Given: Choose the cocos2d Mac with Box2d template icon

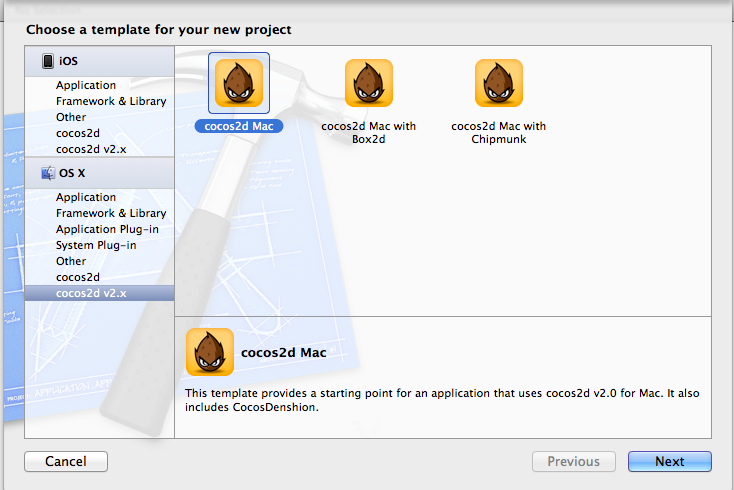Looking at the screenshot, I should 369,83.
